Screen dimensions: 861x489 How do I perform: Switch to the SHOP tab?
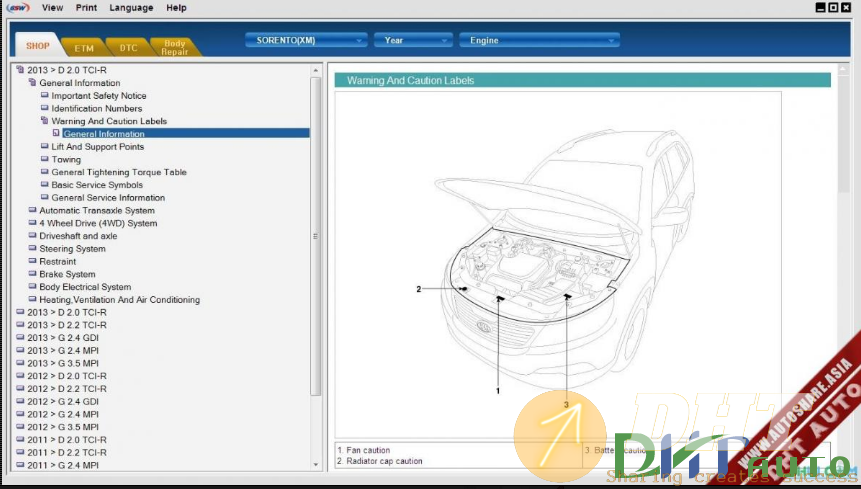click(37, 46)
